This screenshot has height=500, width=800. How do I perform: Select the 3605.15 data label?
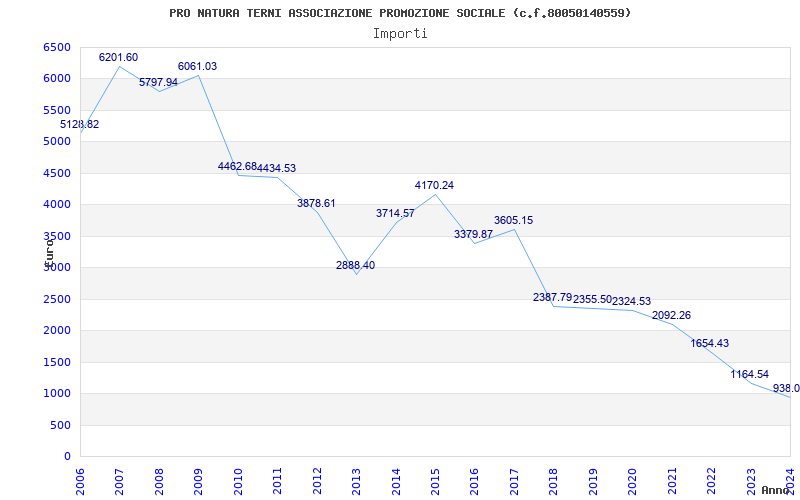tap(513, 221)
